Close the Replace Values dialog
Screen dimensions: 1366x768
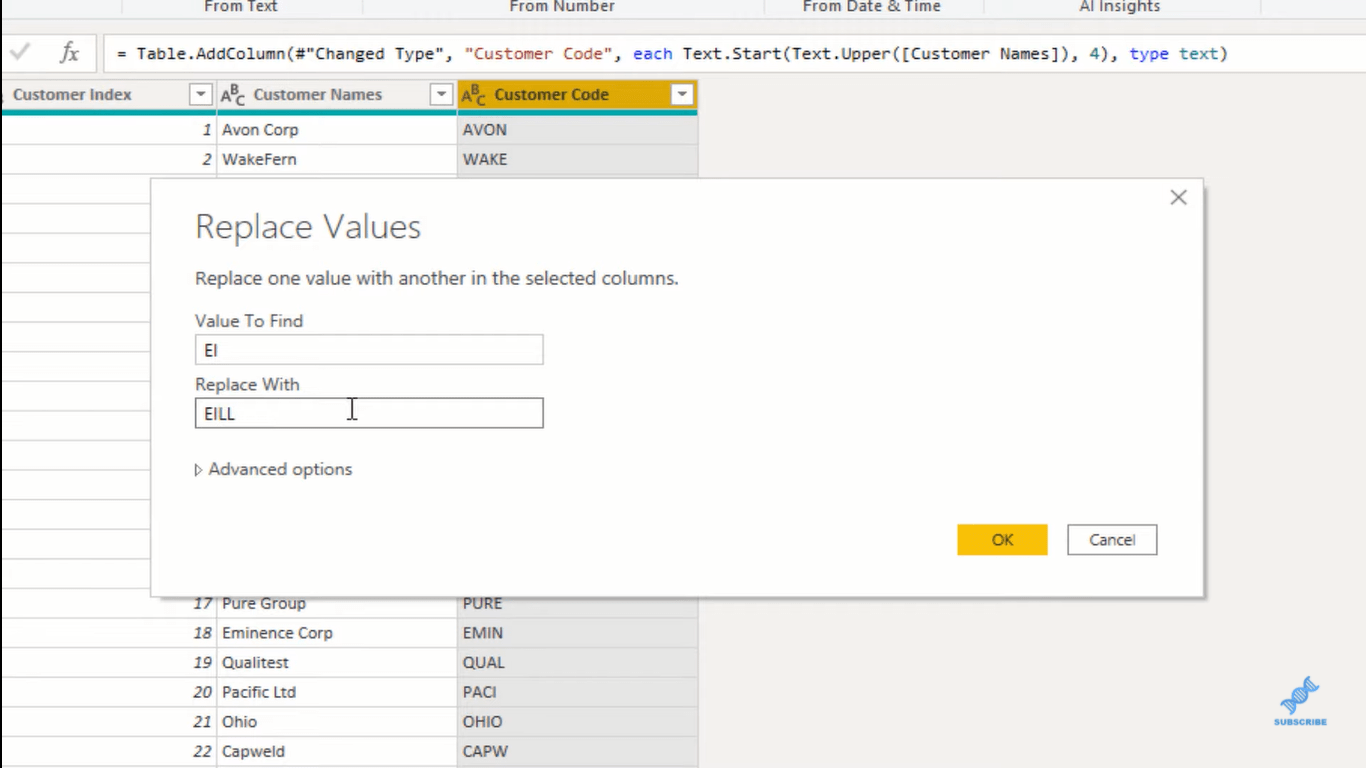click(x=1178, y=198)
